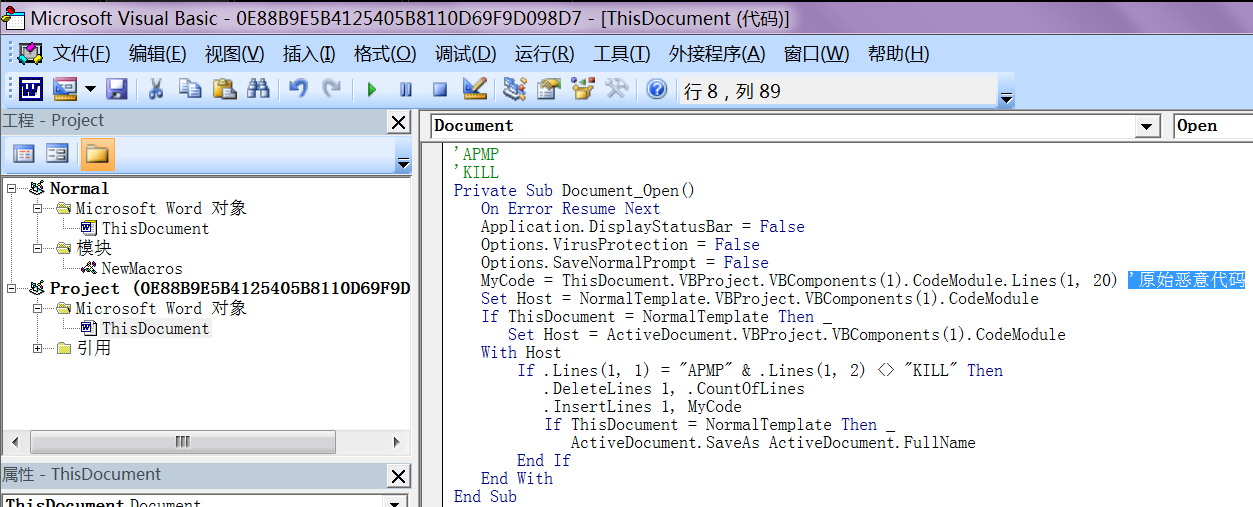Open the 外接程序(A) menu

(717, 53)
